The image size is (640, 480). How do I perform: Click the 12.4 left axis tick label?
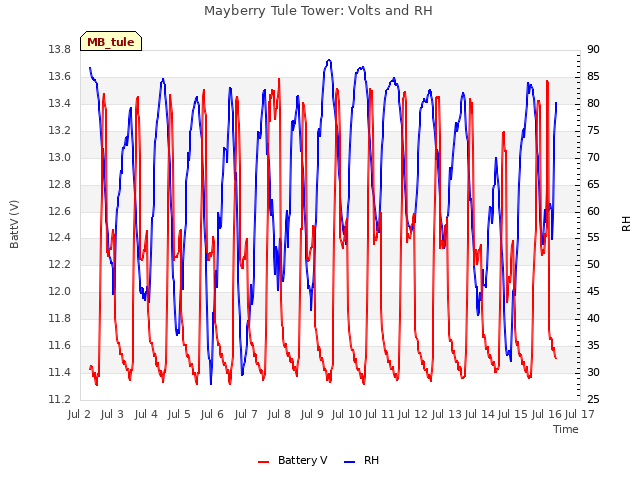point(59,238)
